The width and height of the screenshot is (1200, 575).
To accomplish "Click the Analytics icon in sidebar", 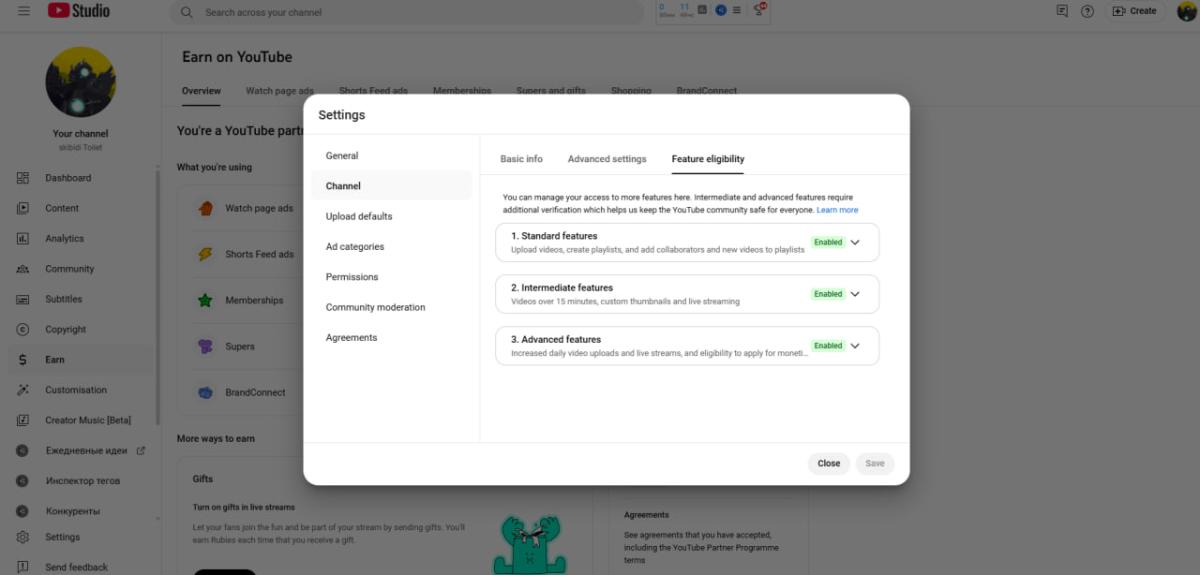I will pyautogui.click(x=23, y=238).
